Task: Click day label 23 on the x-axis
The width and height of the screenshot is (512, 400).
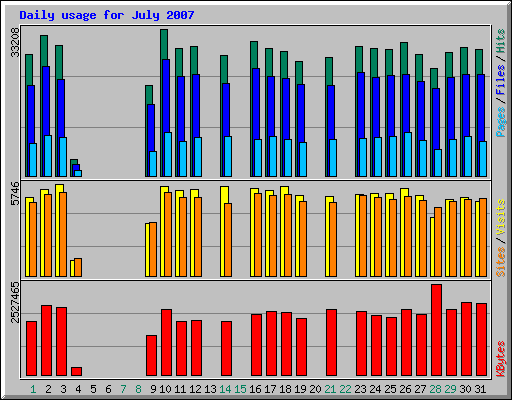Action: 360,389
